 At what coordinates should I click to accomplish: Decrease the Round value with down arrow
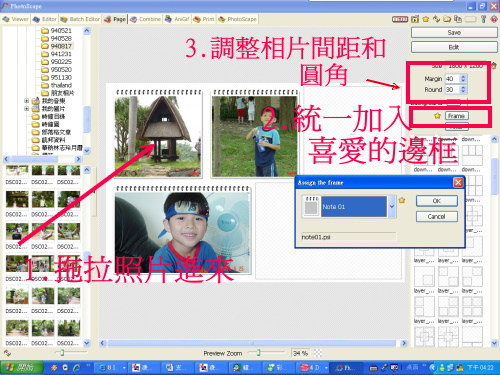coord(463,92)
